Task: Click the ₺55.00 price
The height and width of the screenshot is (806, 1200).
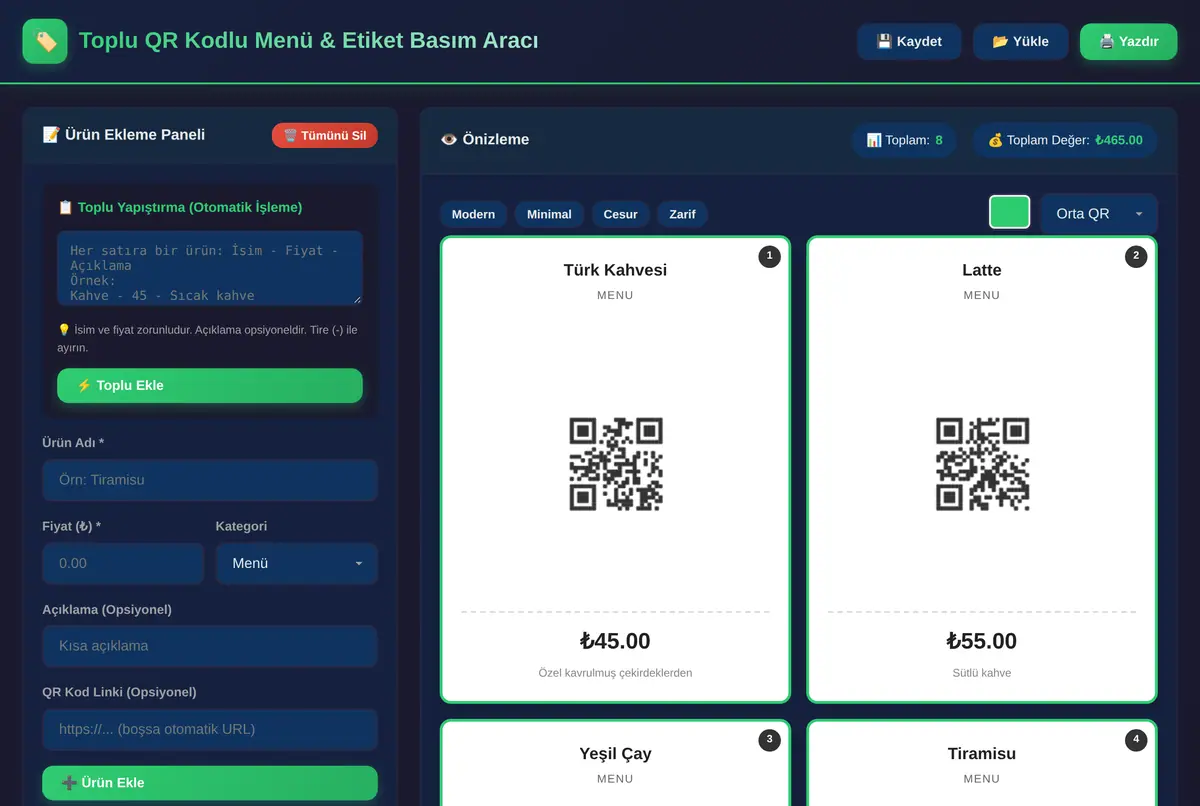Action: 982,641
